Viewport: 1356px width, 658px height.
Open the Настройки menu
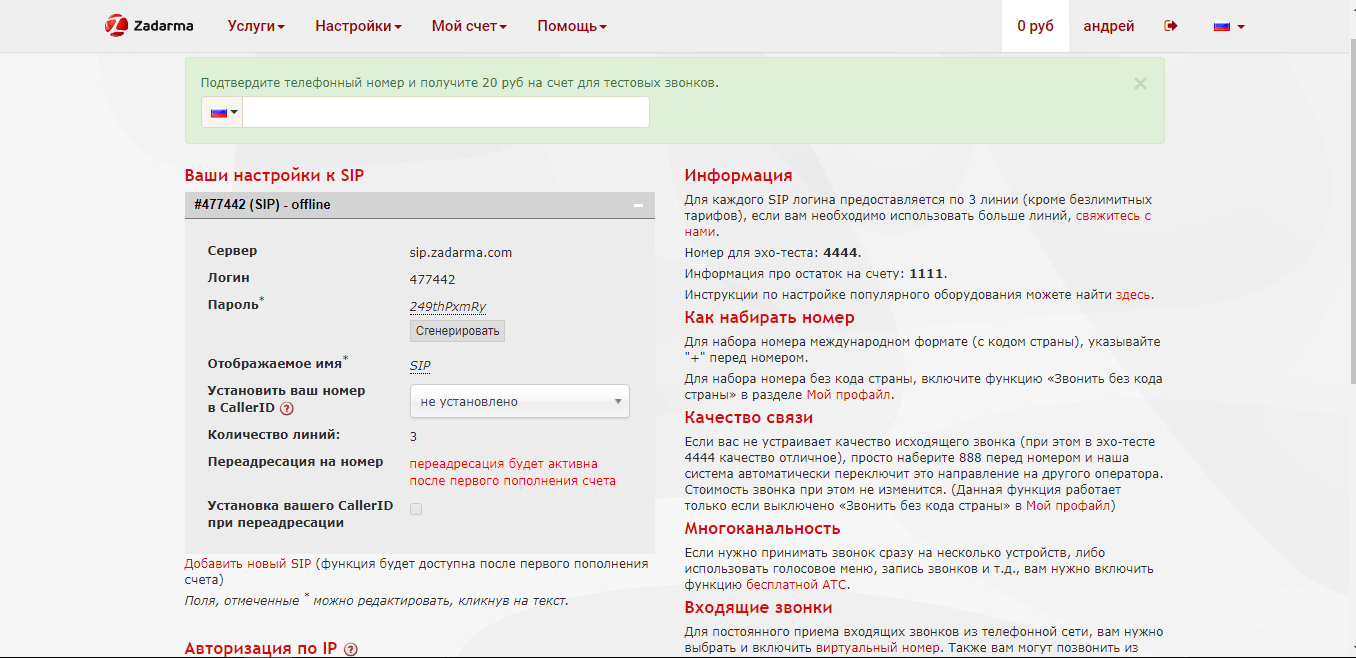pos(358,26)
